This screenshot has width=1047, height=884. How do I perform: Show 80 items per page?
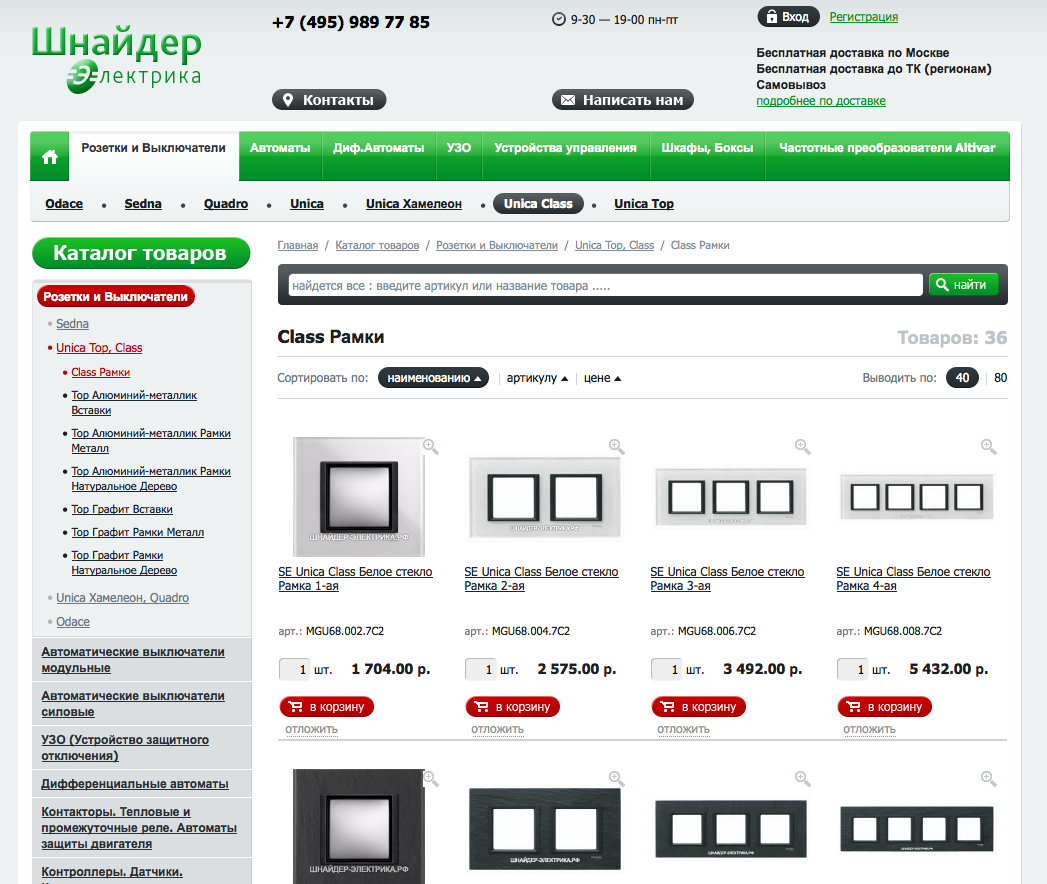(x=1000, y=378)
